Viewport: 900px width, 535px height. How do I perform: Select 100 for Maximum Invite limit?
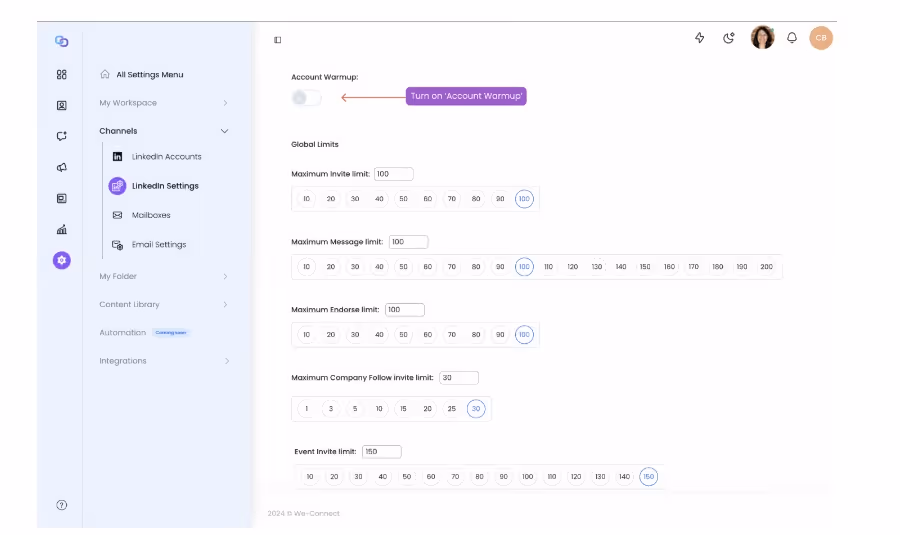click(524, 199)
